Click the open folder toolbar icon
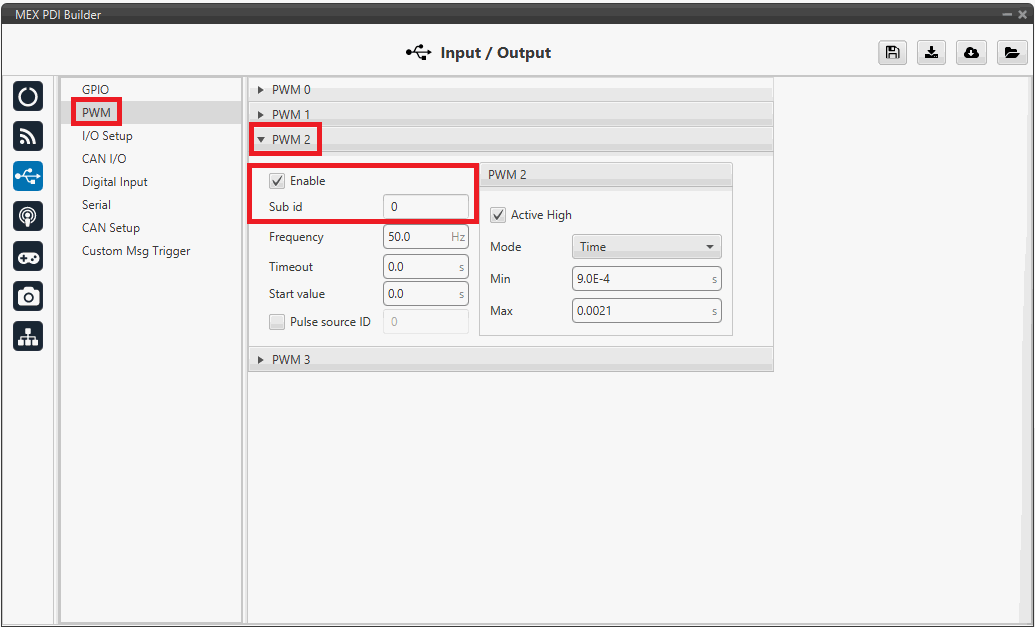This screenshot has width=1035, height=627. [1011, 53]
